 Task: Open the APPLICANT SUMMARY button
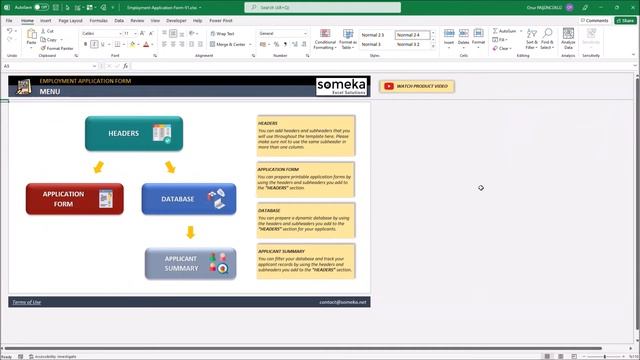click(191, 263)
